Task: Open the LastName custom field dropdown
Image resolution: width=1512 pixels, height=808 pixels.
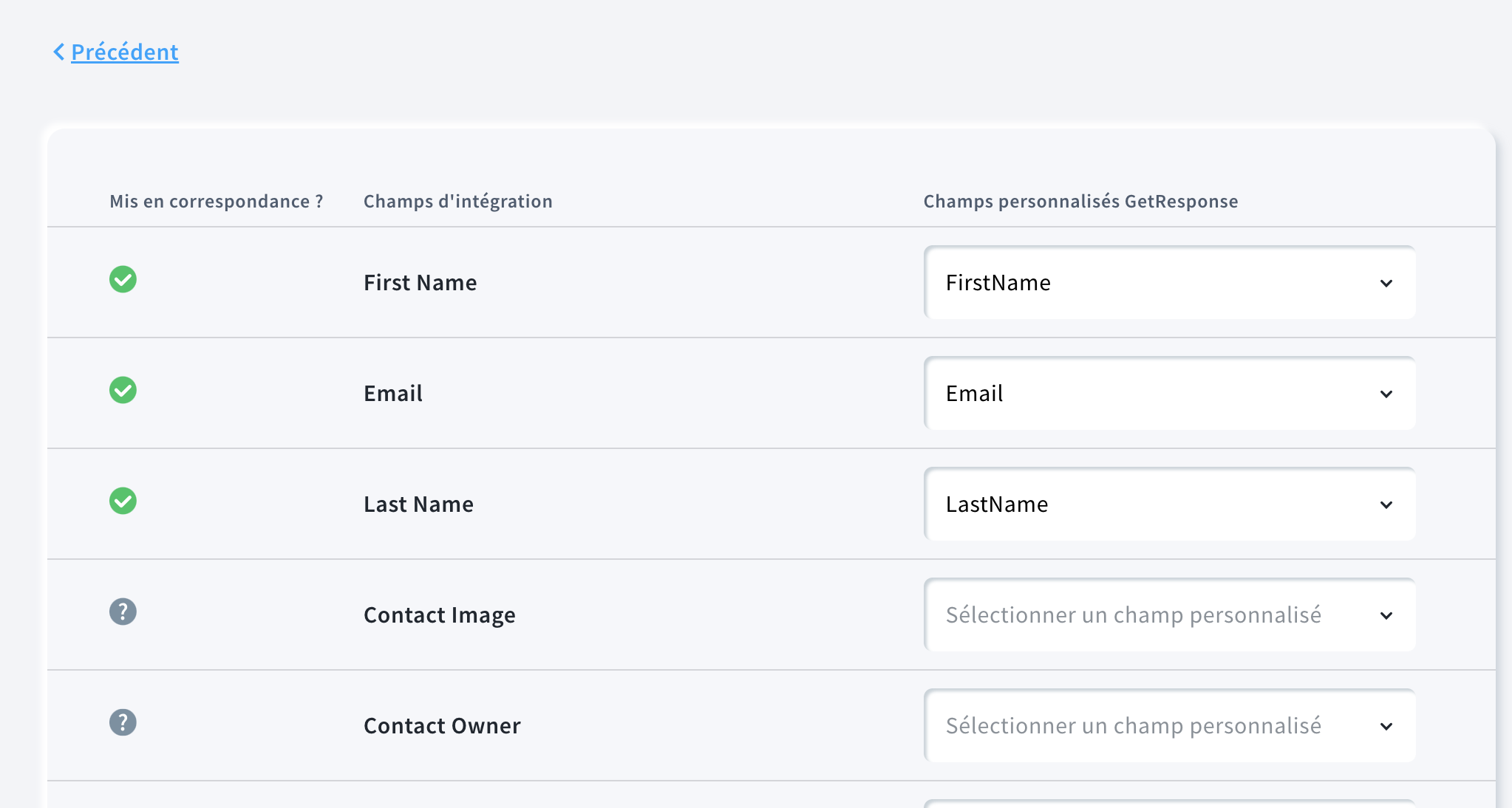Action: pyautogui.click(x=1170, y=504)
